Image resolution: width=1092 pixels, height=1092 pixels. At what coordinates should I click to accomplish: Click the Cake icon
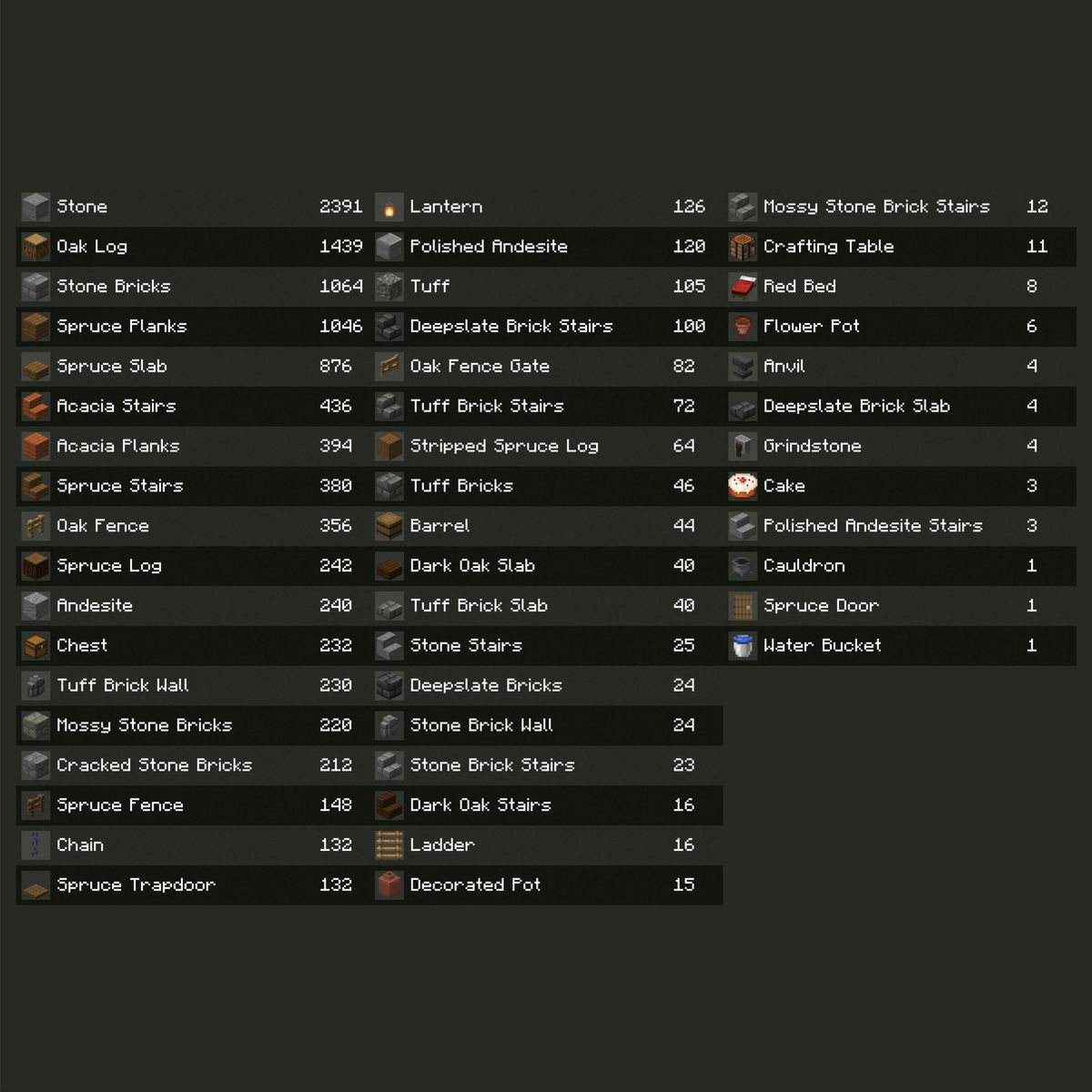(x=743, y=486)
